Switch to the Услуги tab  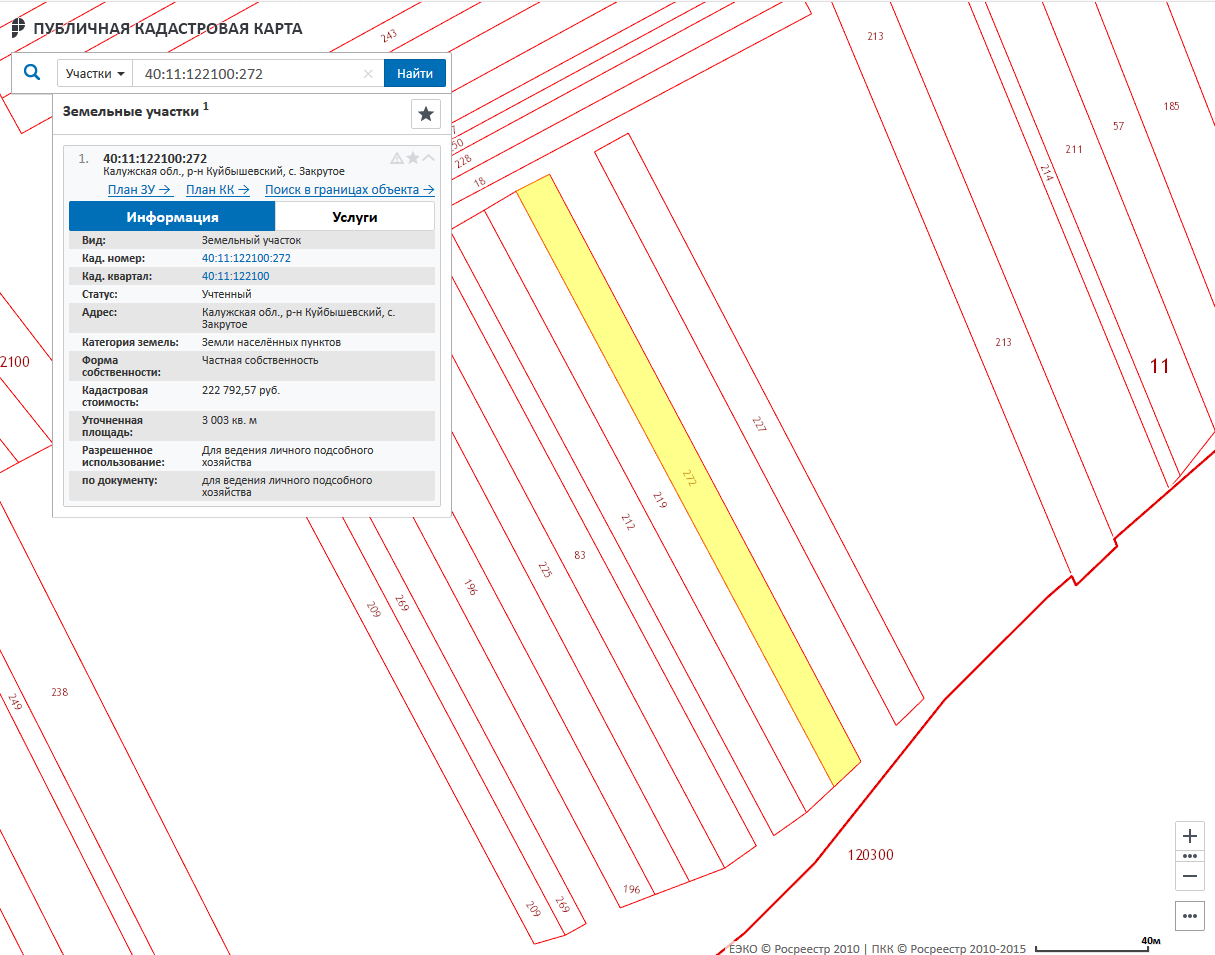click(355, 217)
